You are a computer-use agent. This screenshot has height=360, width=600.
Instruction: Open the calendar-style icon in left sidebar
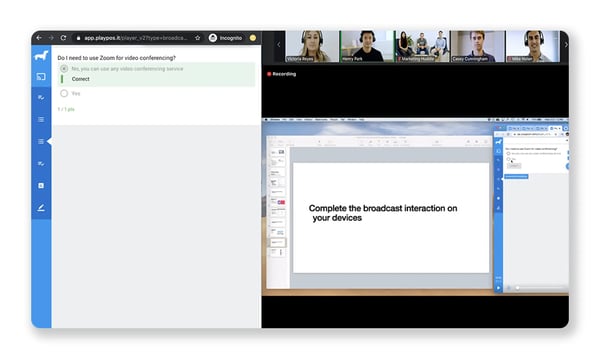click(x=41, y=186)
